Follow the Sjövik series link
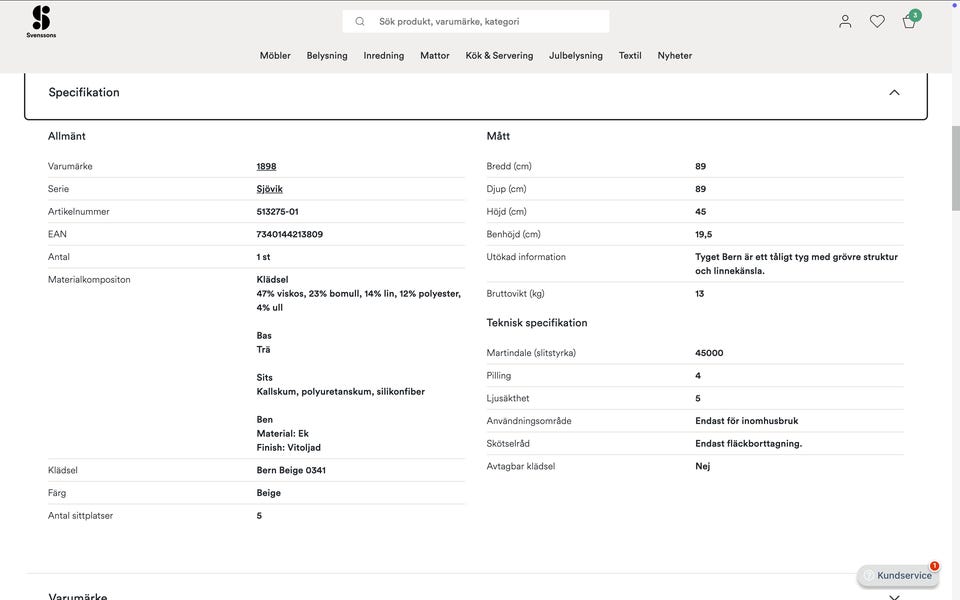Viewport: 960px width, 600px height. [x=269, y=189]
